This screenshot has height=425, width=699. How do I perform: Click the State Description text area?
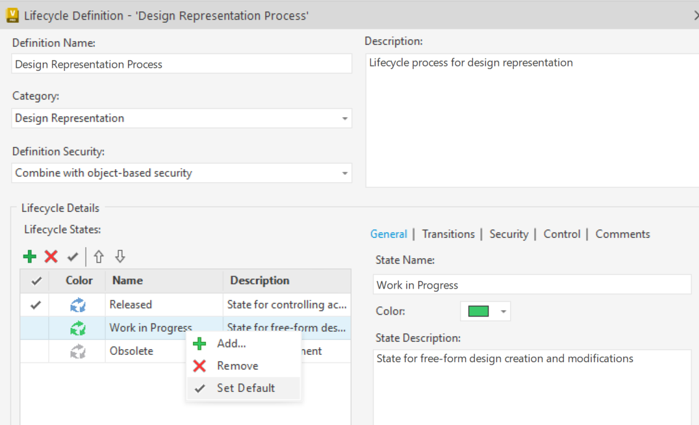tap(532, 387)
